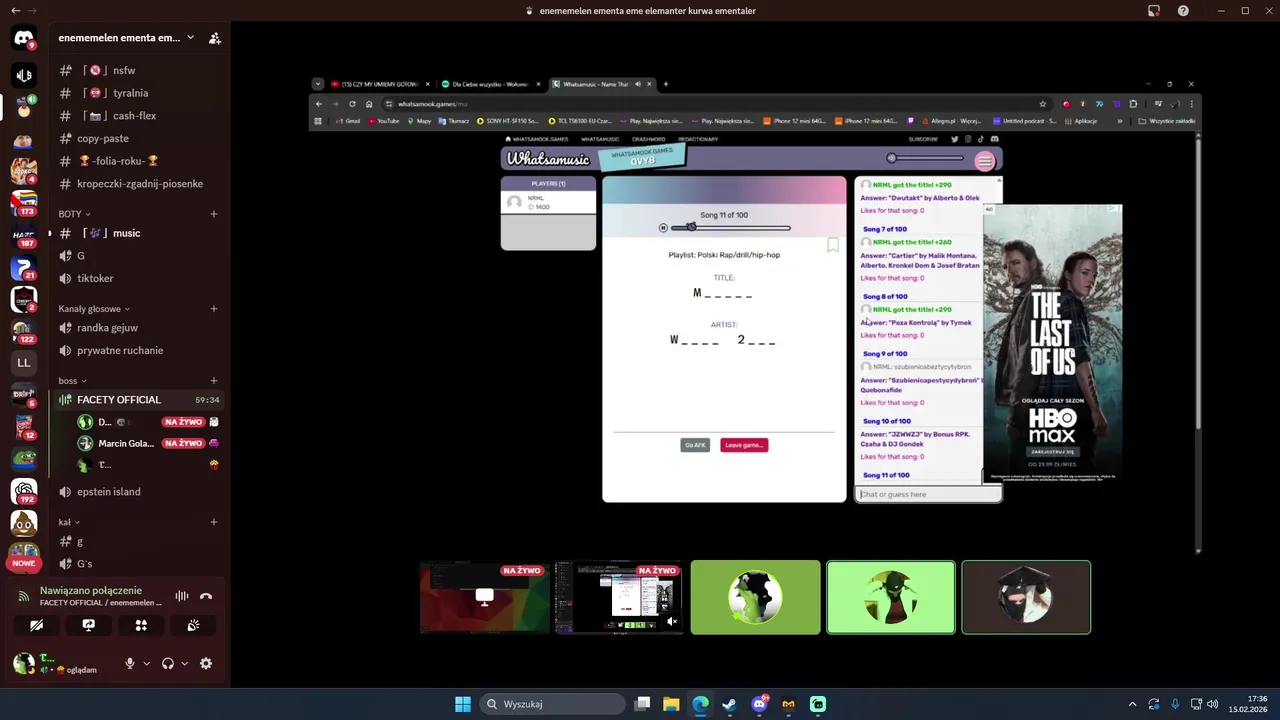Select the second NA ŻYWO stream thumbnail
Image resolution: width=1280 pixels, height=720 pixels.
pyautogui.click(x=619, y=598)
